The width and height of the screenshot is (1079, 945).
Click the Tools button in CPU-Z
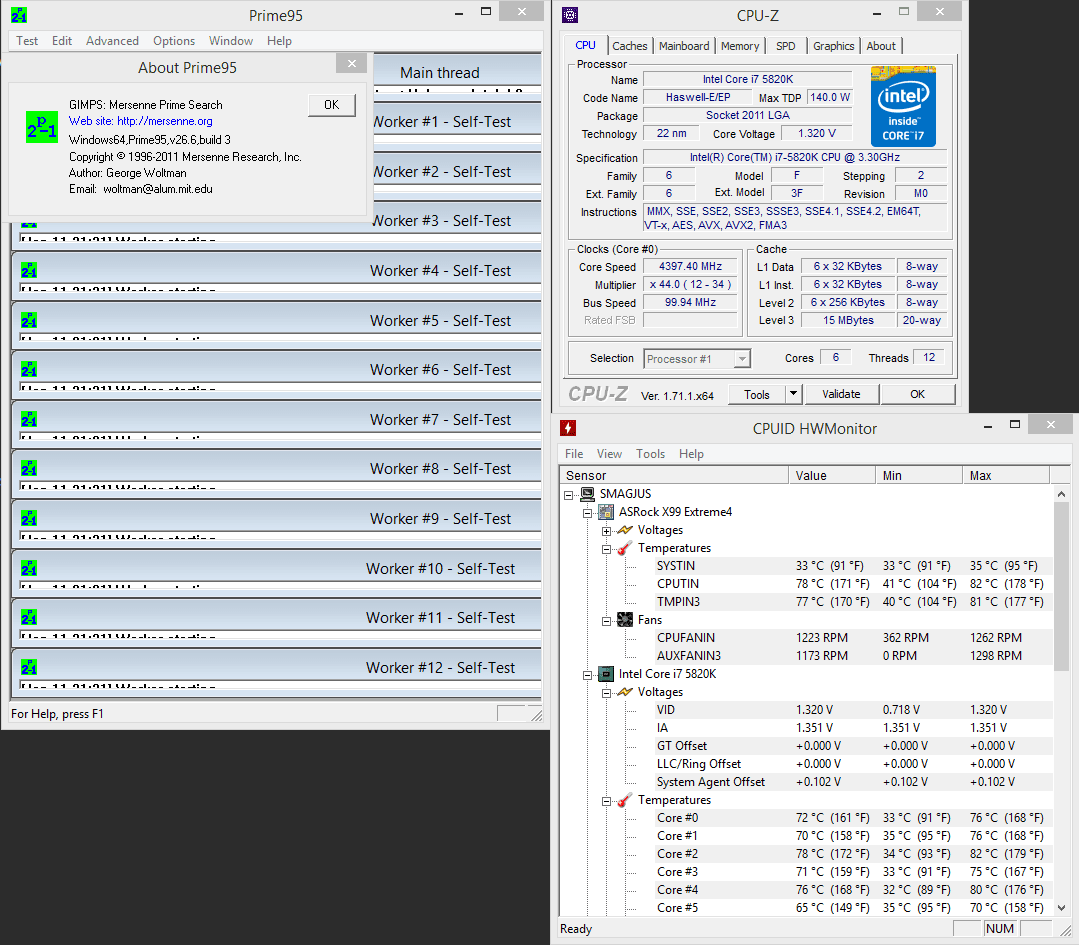[756, 394]
